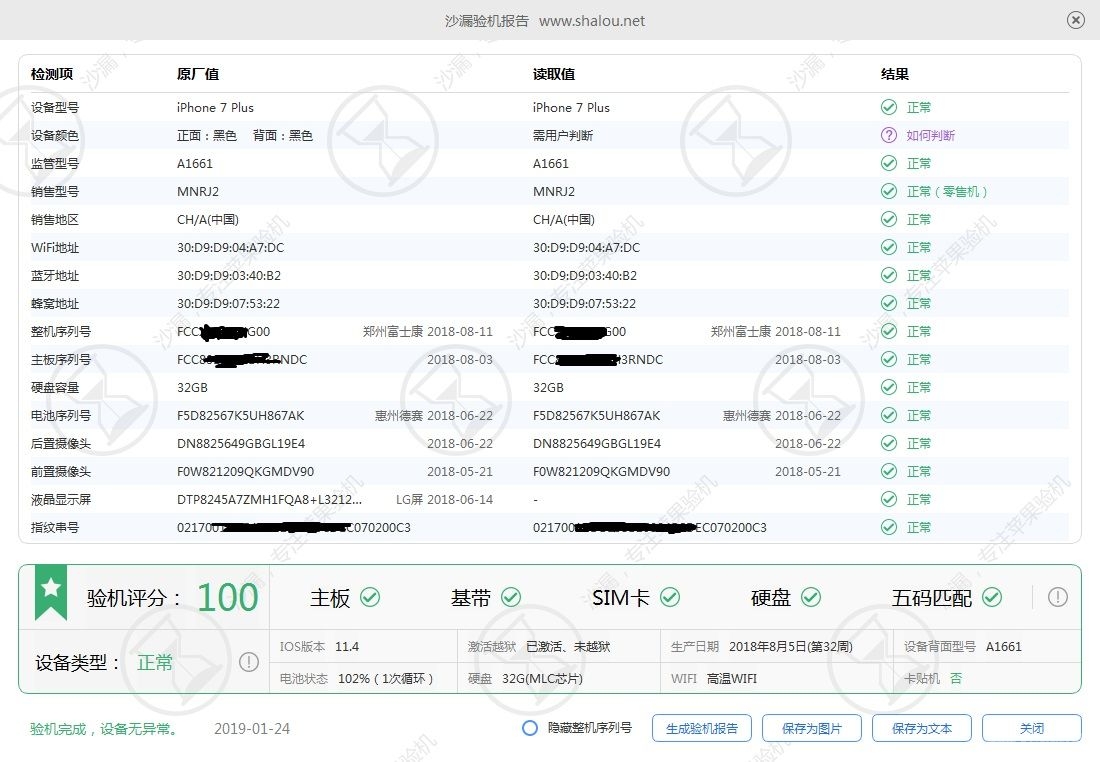
Task: Click the green checkmark in 设备型号 row
Action: (x=889, y=107)
